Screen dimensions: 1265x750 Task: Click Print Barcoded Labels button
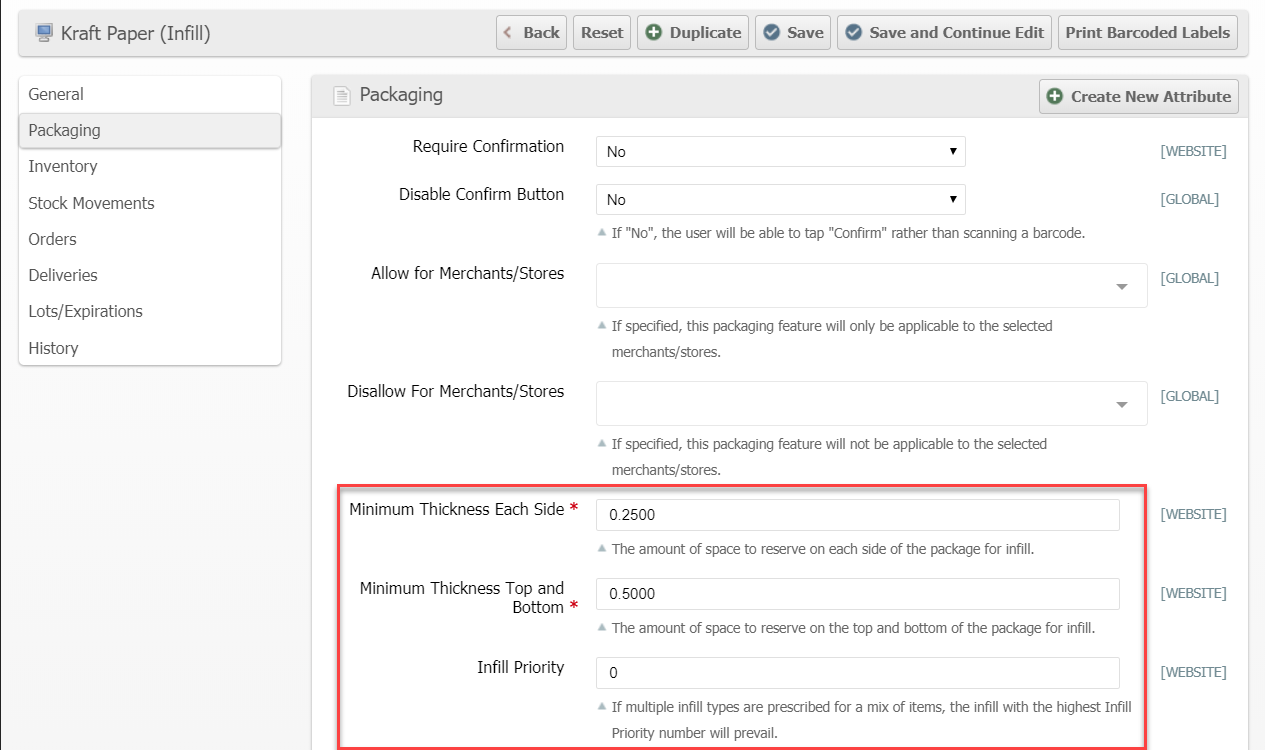1148,32
